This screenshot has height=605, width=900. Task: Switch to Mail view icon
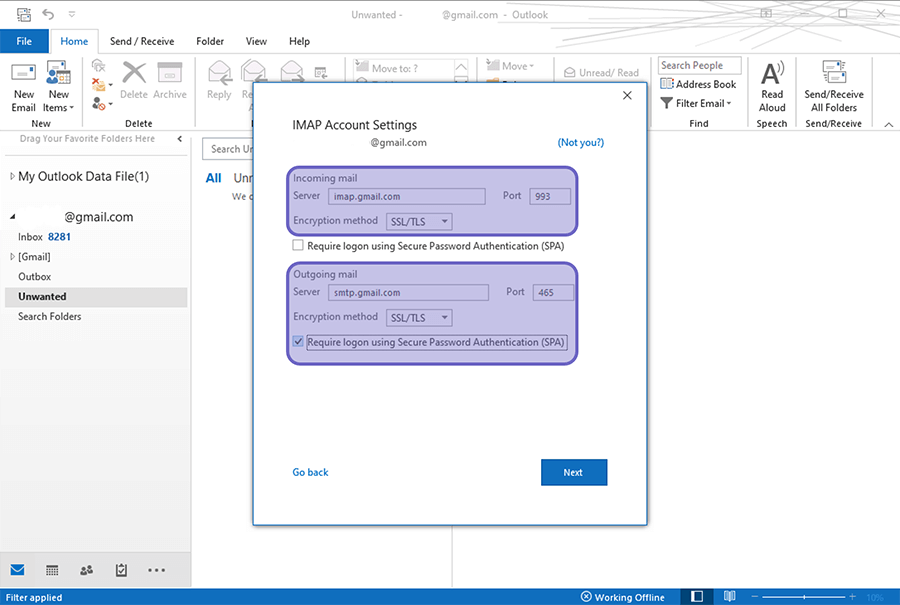pos(17,570)
